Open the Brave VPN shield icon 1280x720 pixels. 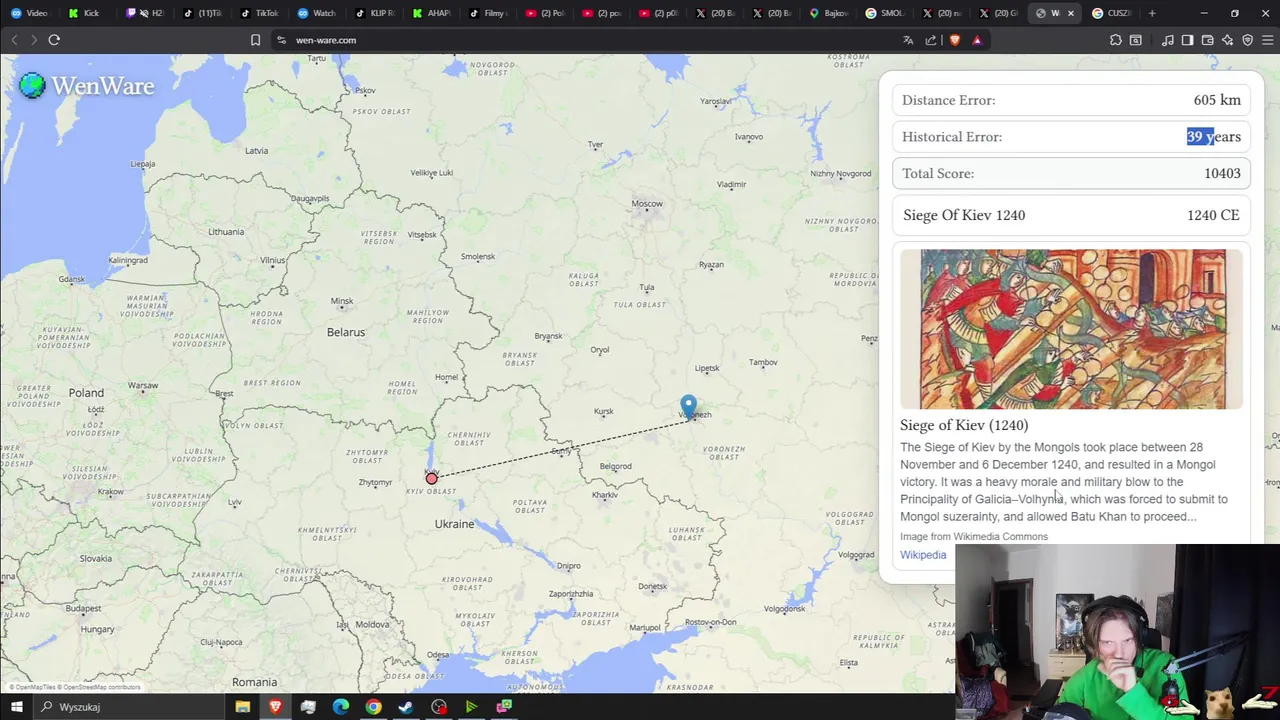pos(1247,40)
